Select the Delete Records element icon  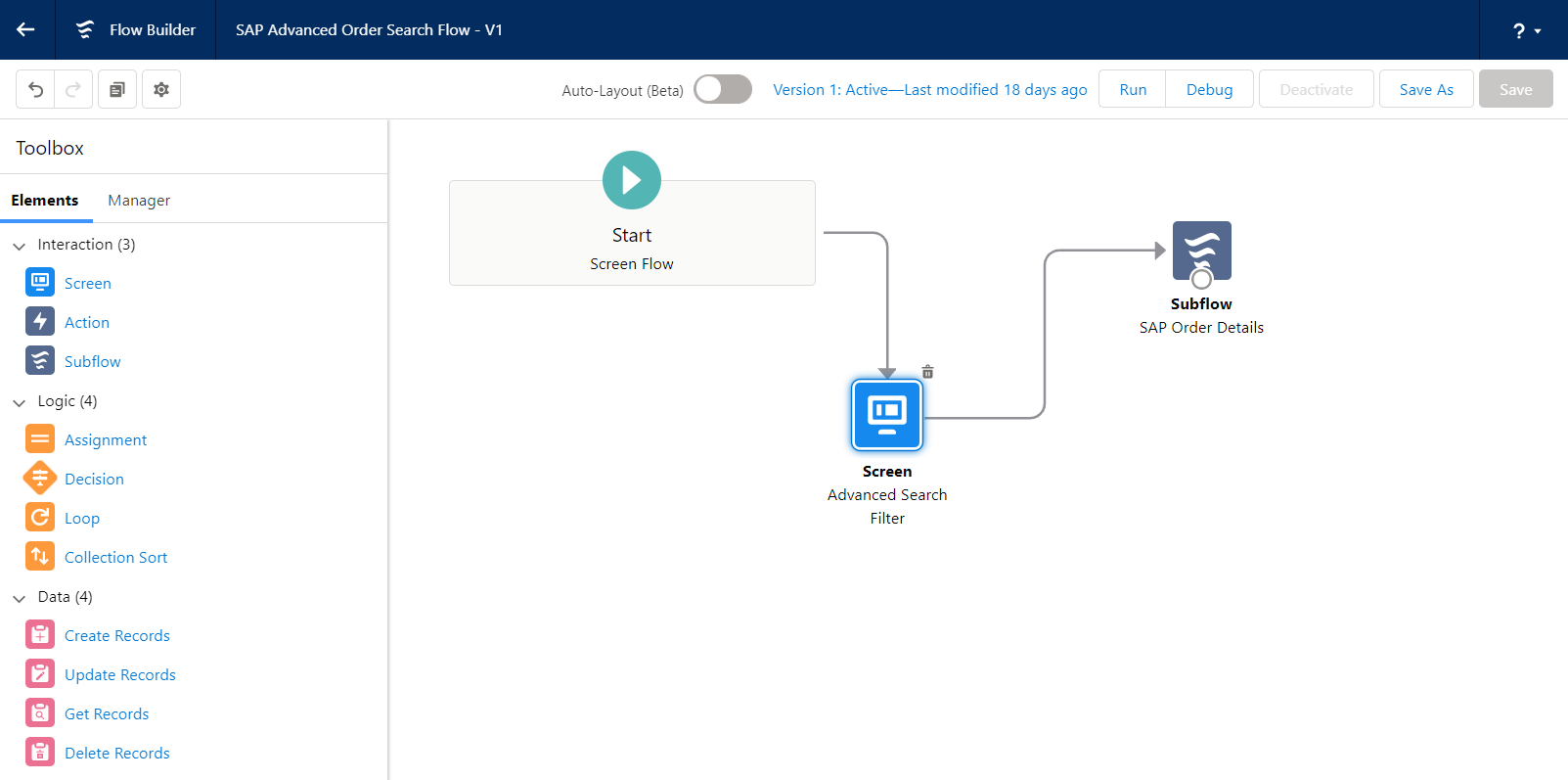coord(40,752)
